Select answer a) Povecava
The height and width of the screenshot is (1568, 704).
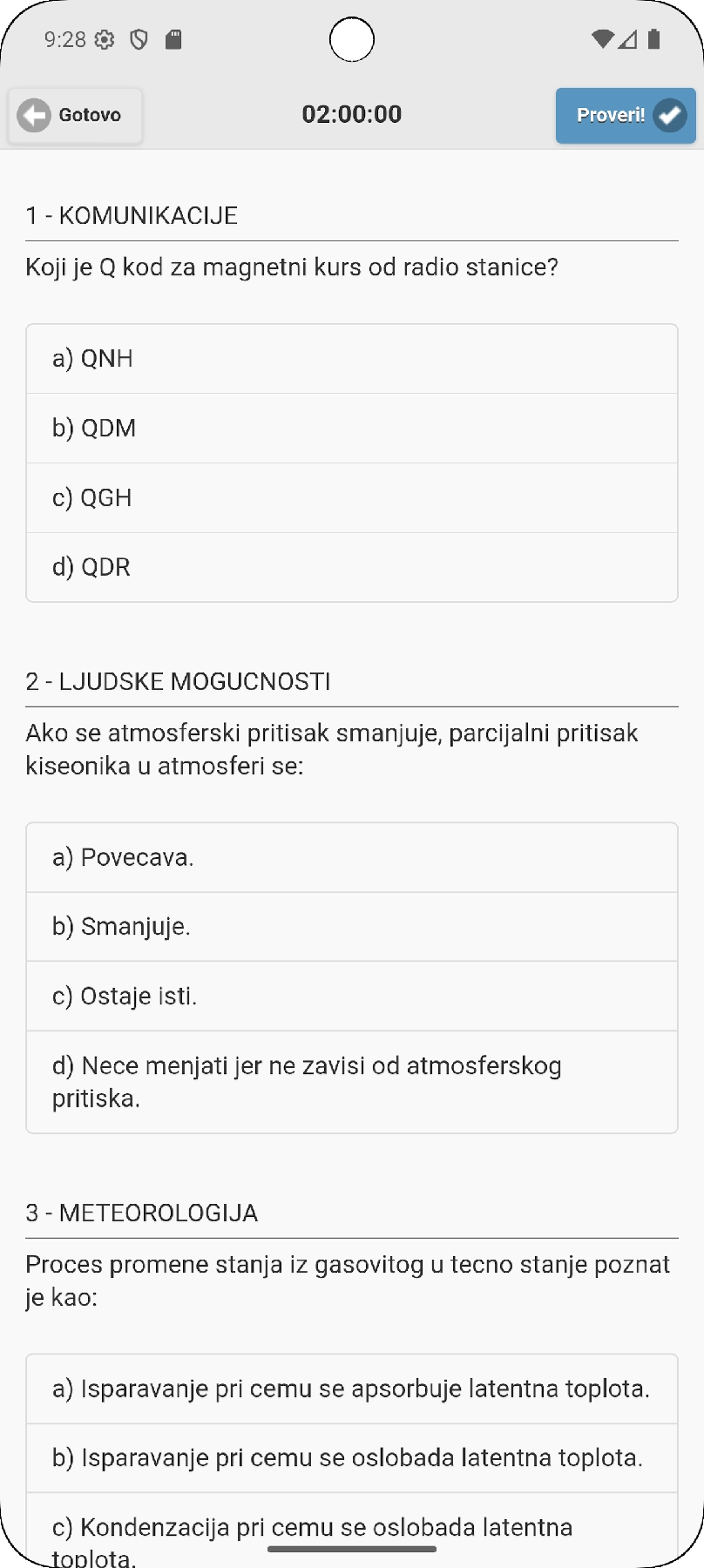(352, 857)
